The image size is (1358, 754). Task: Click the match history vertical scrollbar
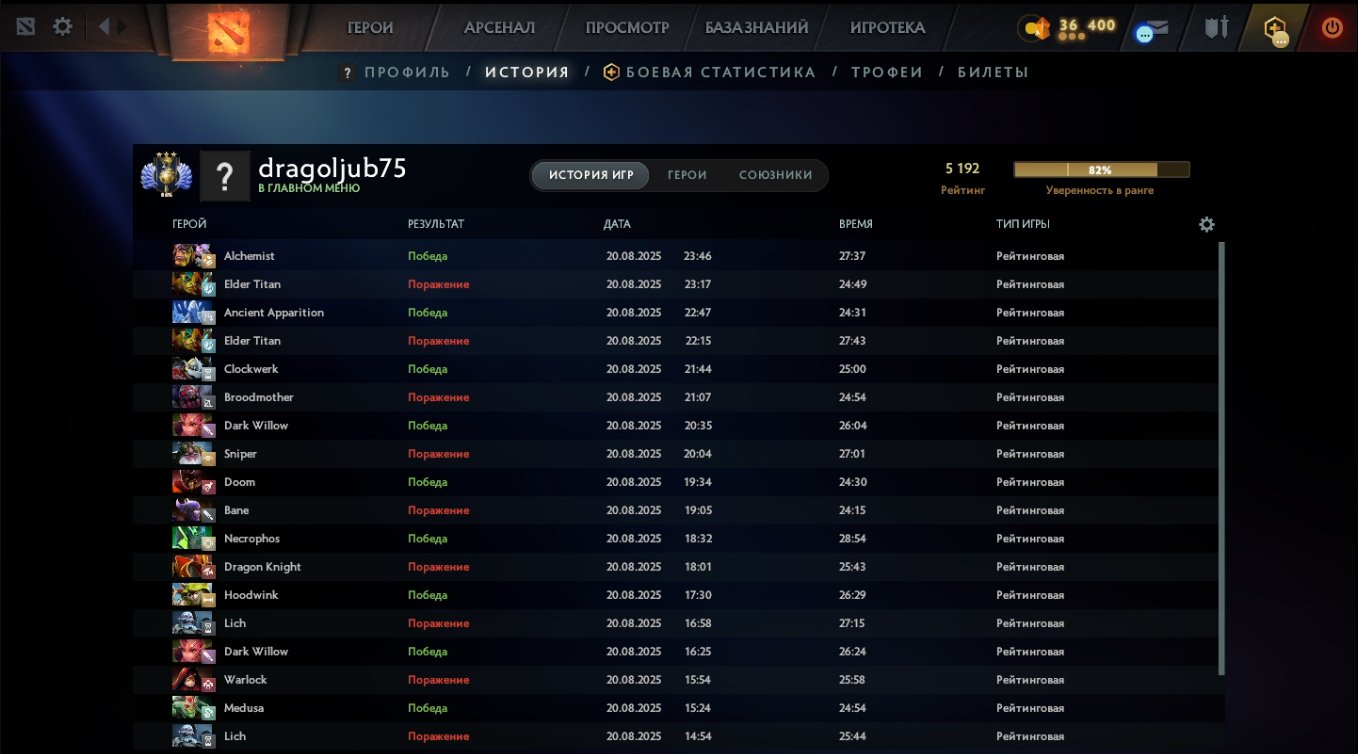pos(1221,458)
